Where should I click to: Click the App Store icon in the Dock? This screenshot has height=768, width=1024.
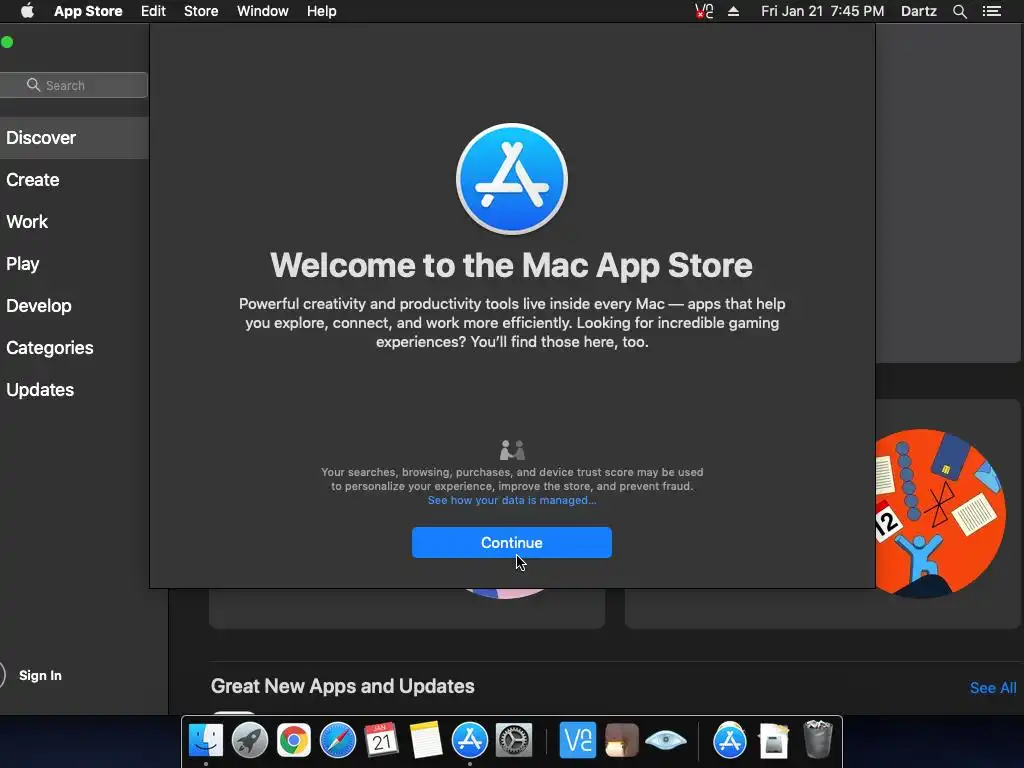pyautogui.click(x=470, y=740)
